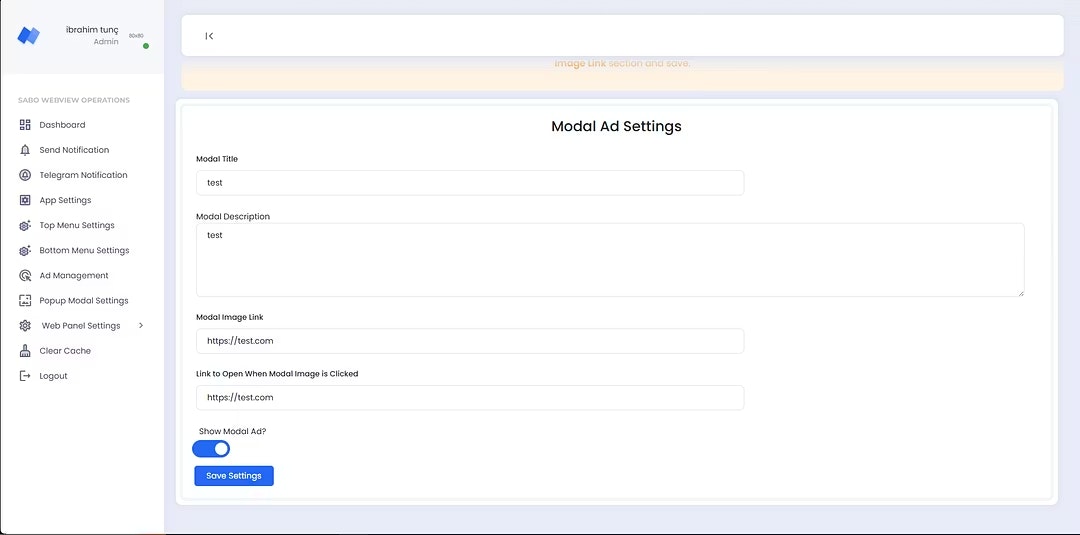Click the Telegram Notification icon
The image size is (1080, 535).
click(x=25, y=175)
